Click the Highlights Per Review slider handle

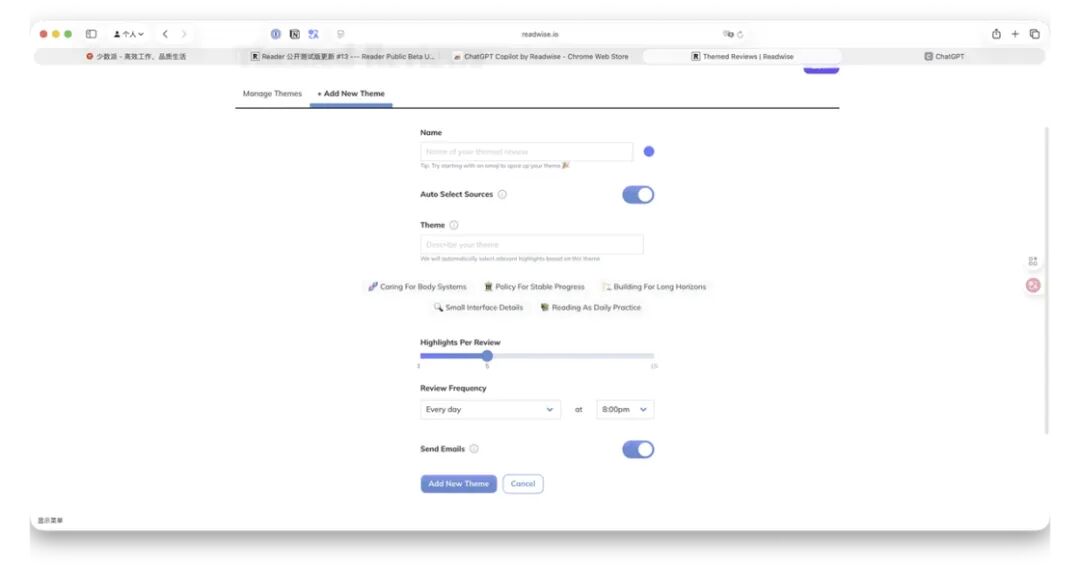[x=487, y=356]
